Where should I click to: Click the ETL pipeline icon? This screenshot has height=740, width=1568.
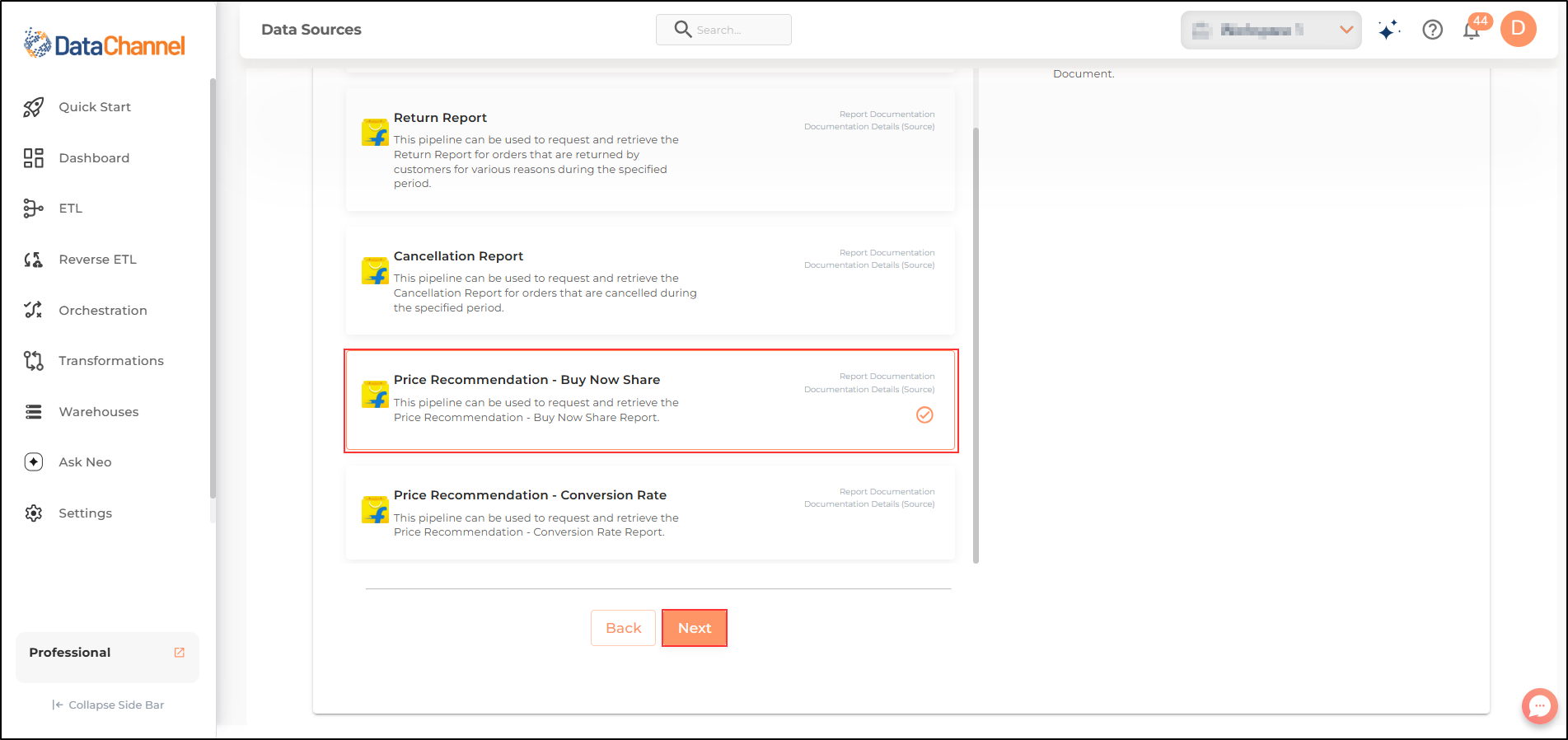(33, 208)
